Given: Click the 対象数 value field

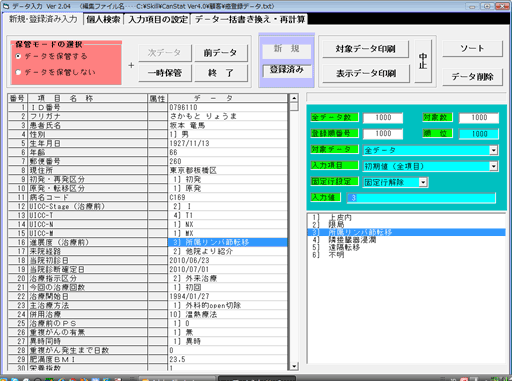Looking at the screenshot, I should 479,118.
